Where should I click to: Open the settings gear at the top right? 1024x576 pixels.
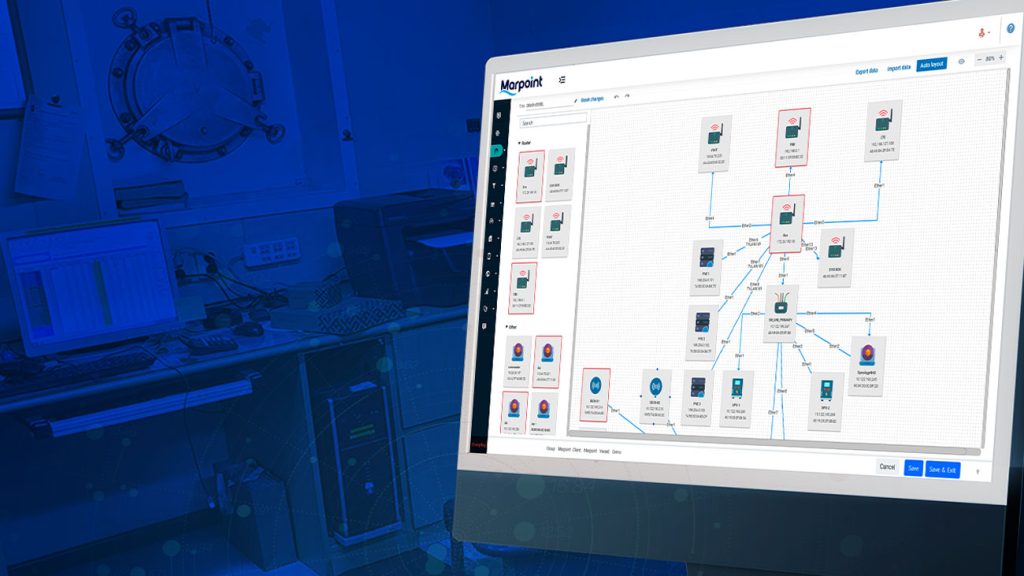pyautogui.click(x=962, y=60)
